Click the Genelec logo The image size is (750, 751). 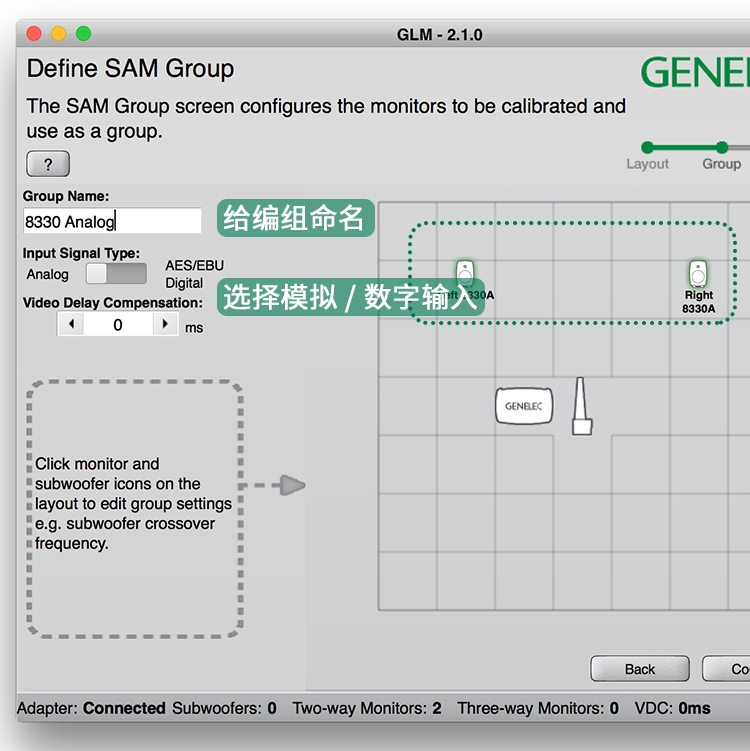coord(695,72)
